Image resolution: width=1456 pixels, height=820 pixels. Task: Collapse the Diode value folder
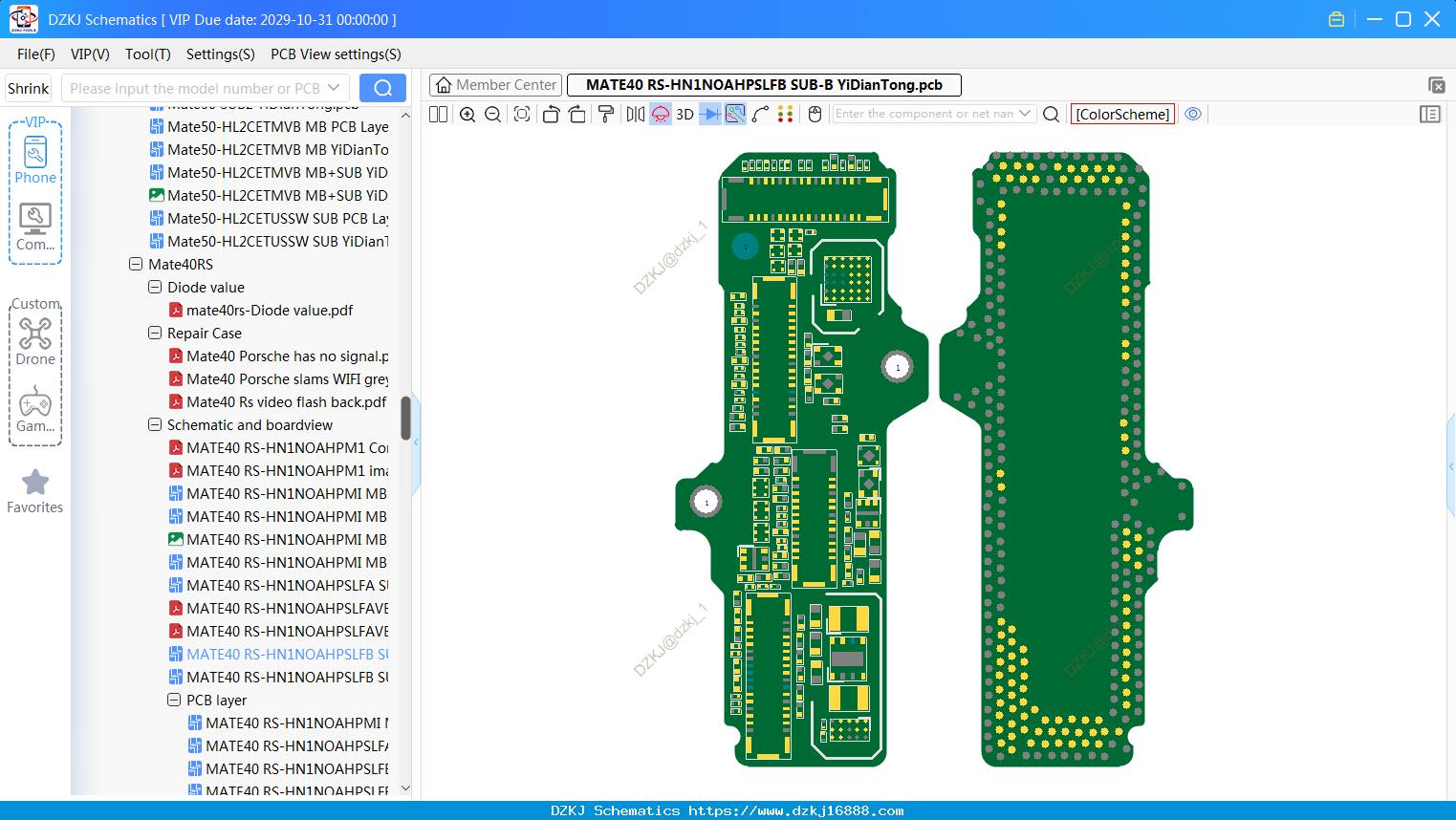click(x=155, y=287)
